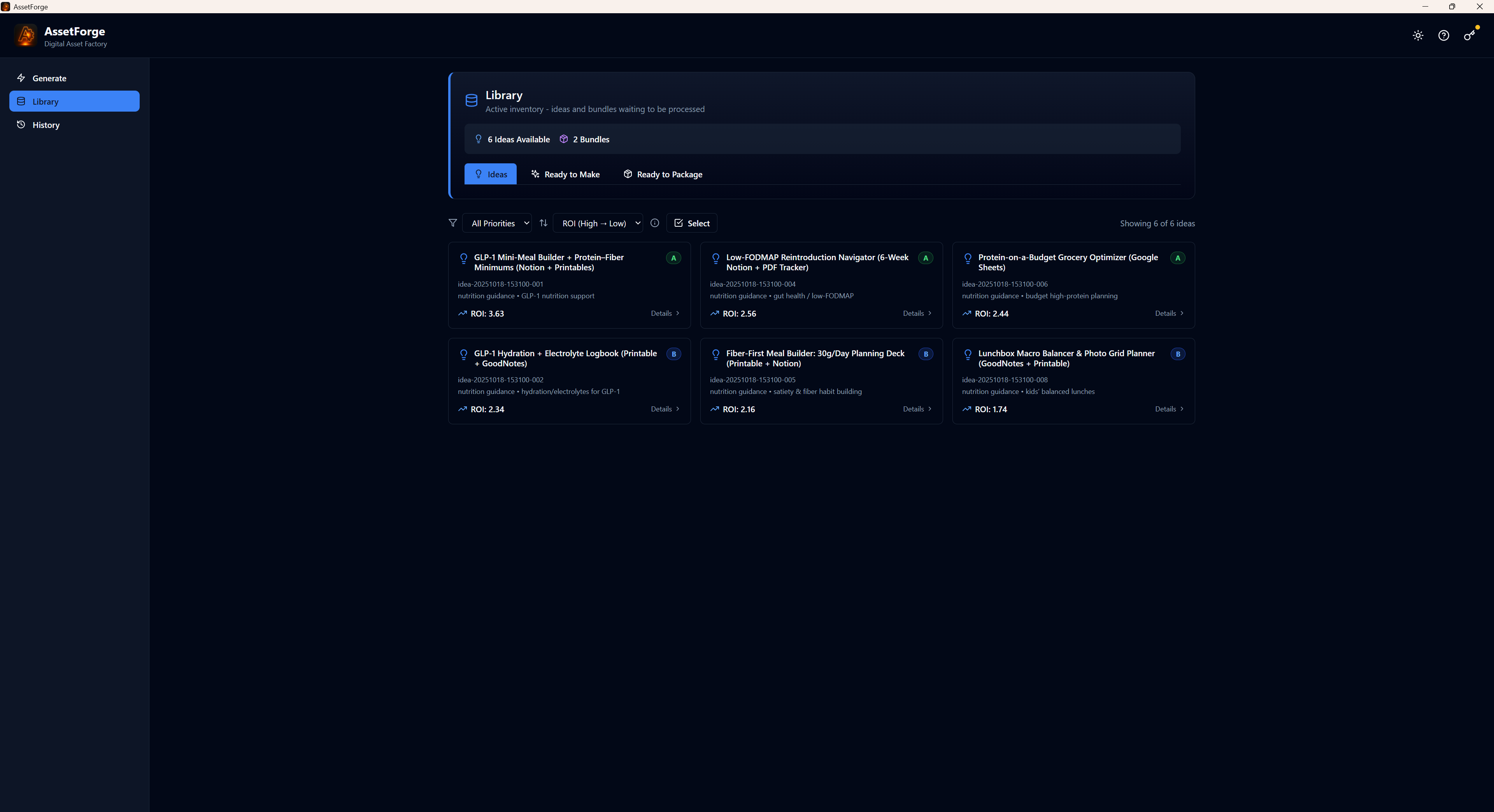Enable Select mode for ideas
The width and height of the screenshot is (1494, 812).
[691, 223]
